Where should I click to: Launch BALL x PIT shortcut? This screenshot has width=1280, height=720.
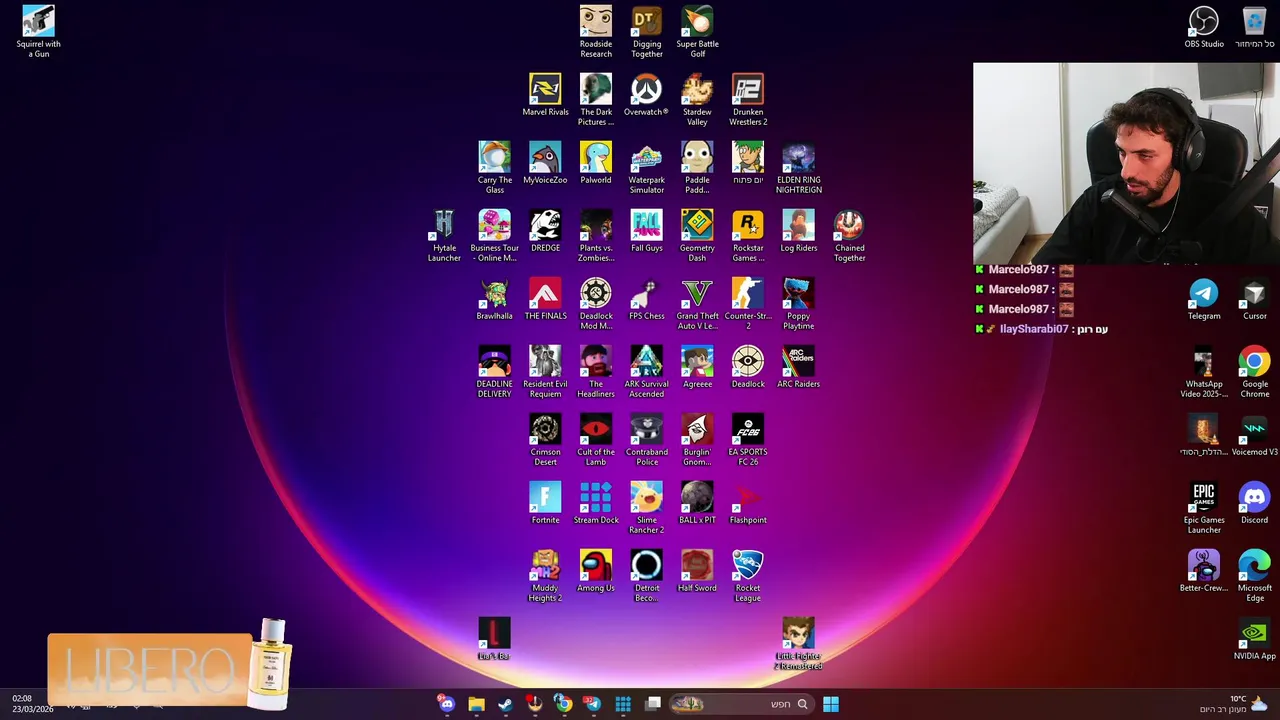click(x=697, y=502)
